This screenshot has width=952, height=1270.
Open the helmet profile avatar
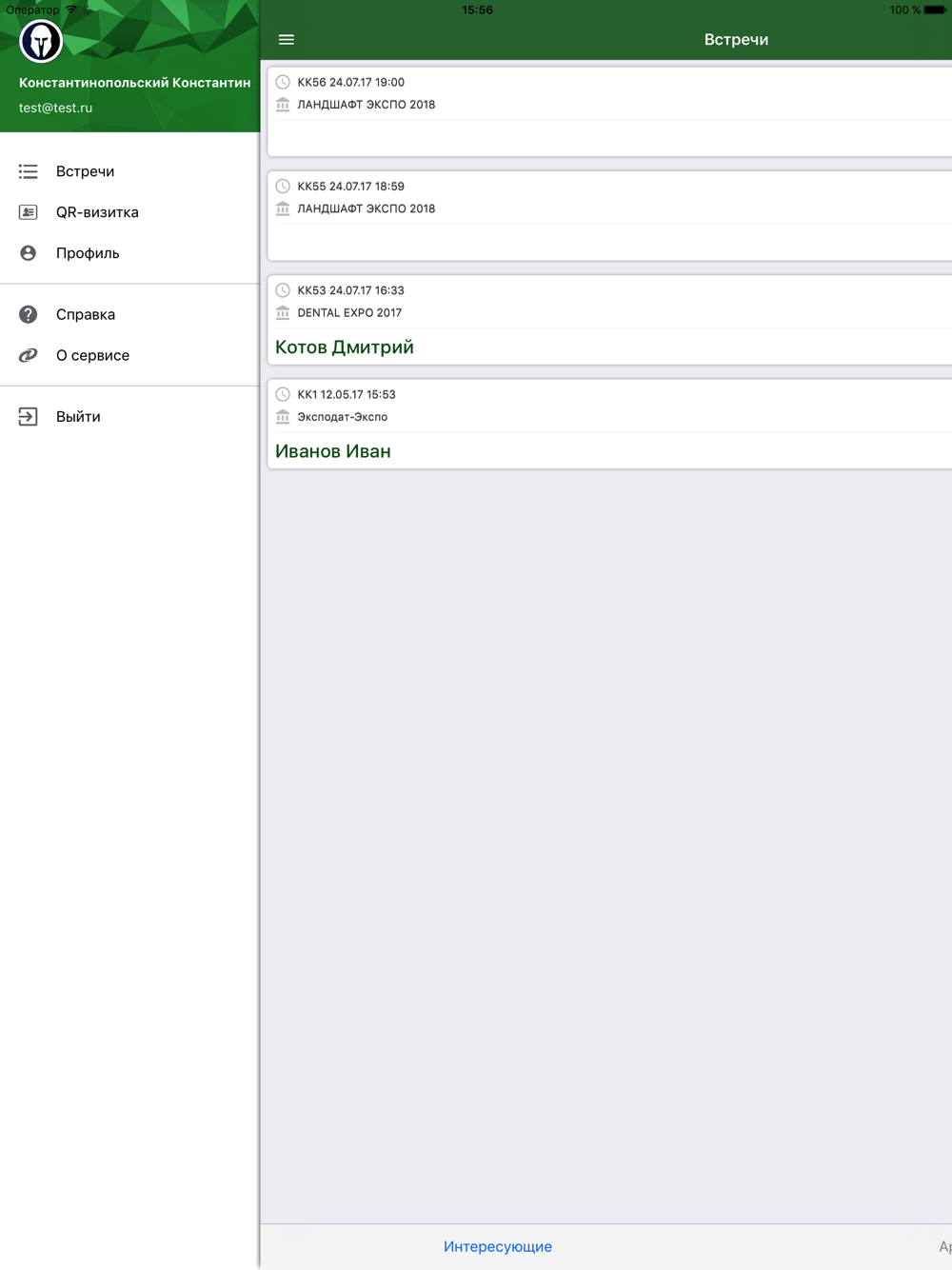click(41, 41)
